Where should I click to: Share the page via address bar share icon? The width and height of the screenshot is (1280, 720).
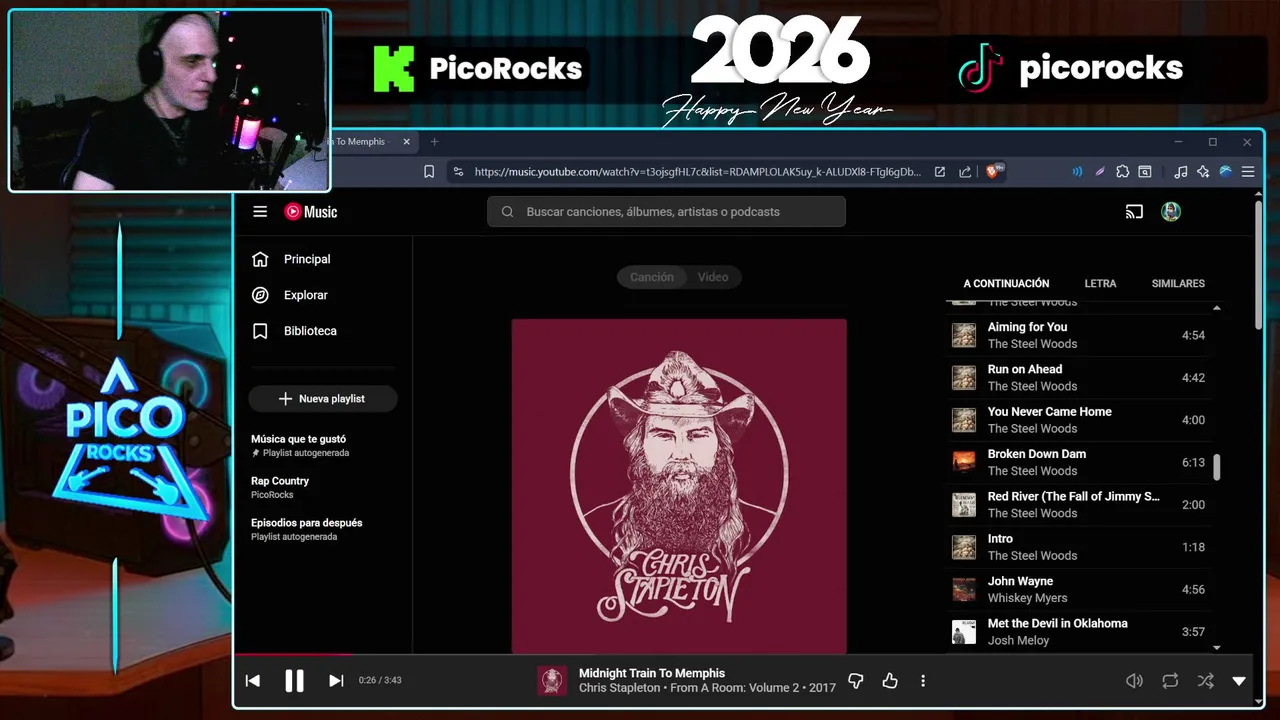(965, 172)
